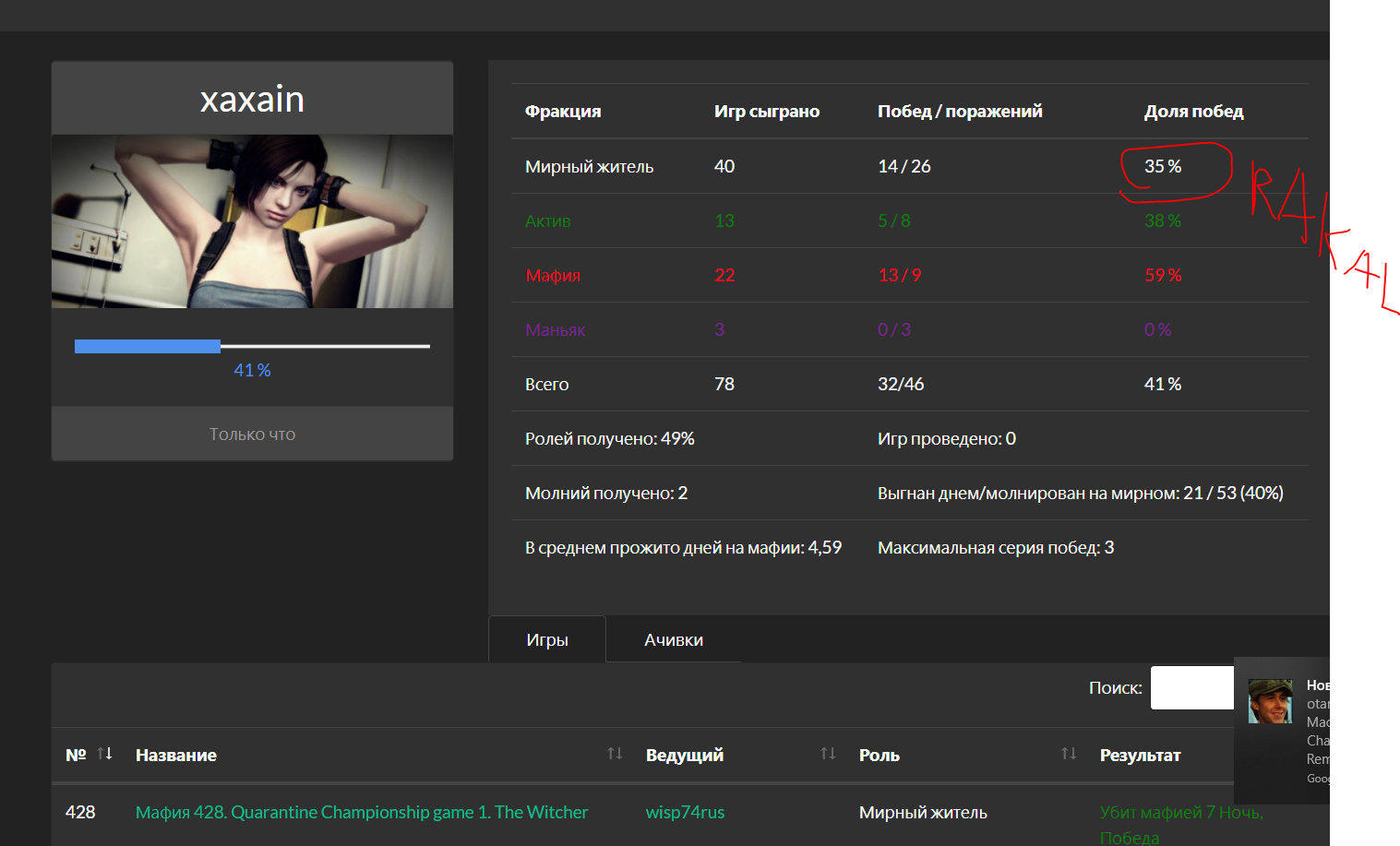The image size is (1400, 846).
Task: Open the Игры tab
Action: coord(547,639)
